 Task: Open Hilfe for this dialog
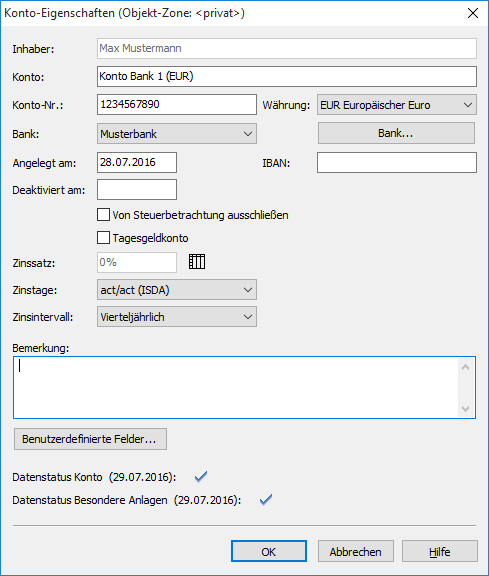(x=440, y=551)
